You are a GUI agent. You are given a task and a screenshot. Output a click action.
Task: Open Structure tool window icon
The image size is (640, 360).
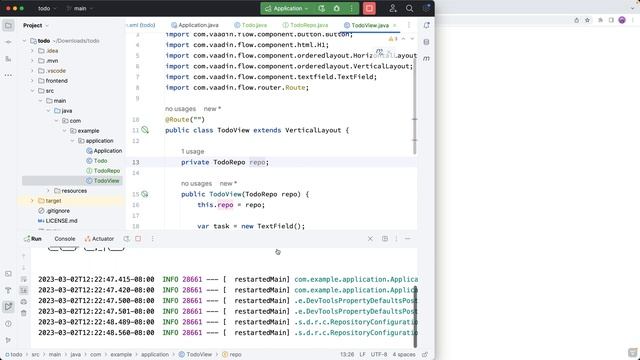point(8,59)
